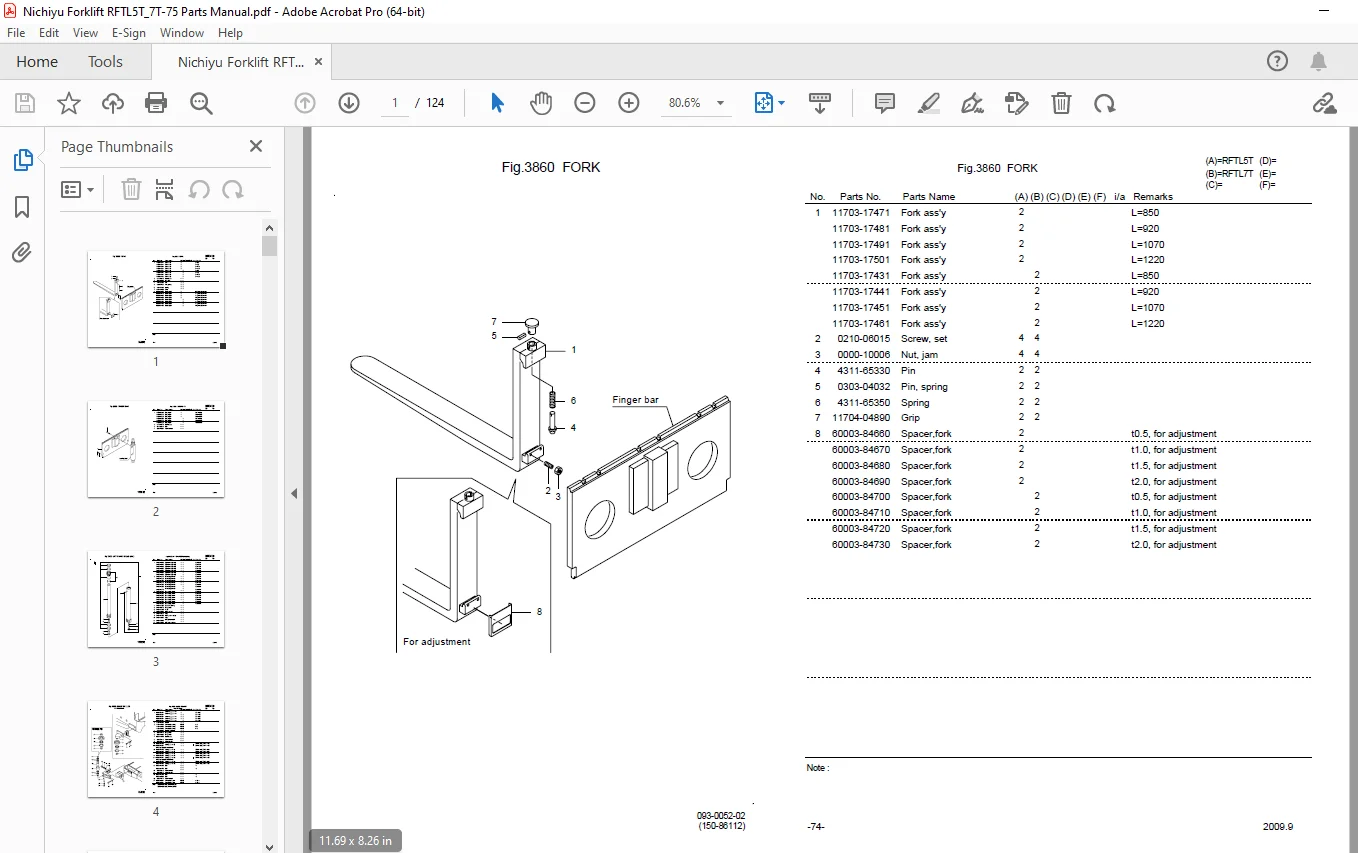Click the page number input field
The width and height of the screenshot is (1358, 853).
pos(395,103)
